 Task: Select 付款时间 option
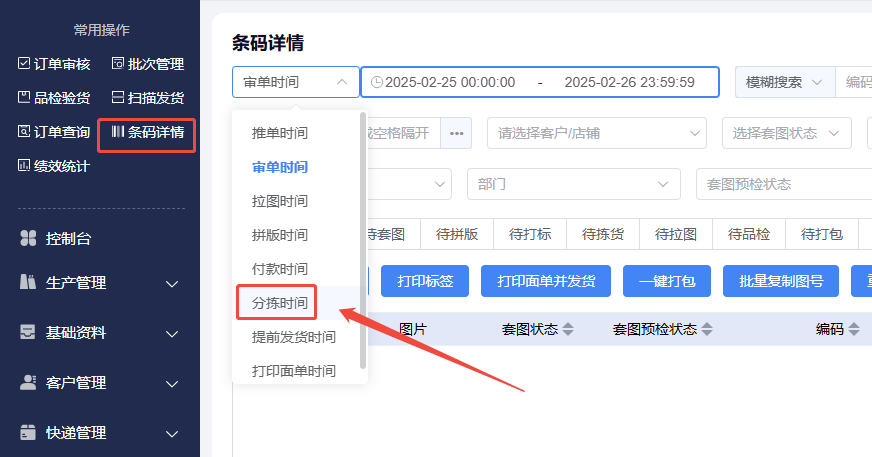pyautogui.click(x=279, y=269)
